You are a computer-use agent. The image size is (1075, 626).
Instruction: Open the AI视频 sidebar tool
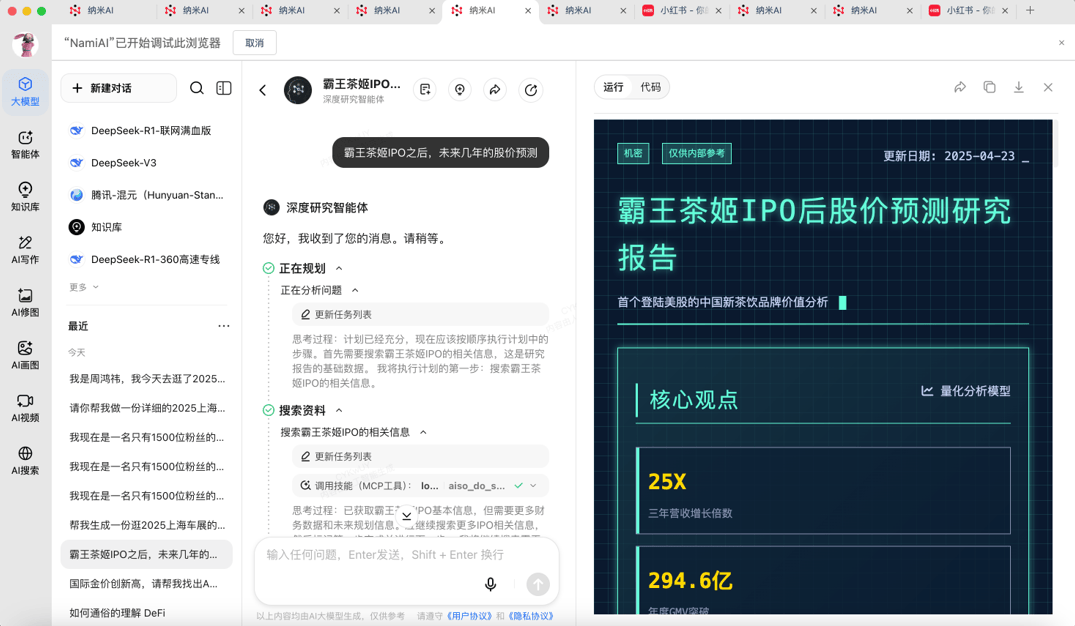click(25, 408)
